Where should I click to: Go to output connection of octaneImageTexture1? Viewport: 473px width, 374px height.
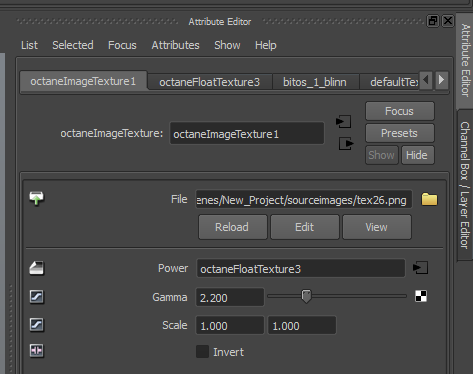[346, 144]
